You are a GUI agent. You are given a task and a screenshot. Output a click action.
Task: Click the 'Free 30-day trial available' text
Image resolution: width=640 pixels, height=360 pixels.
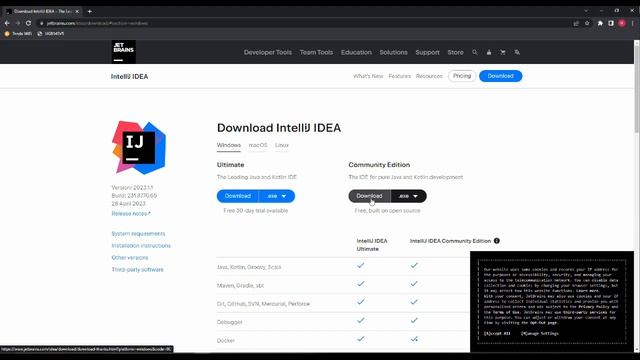(x=256, y=211)
